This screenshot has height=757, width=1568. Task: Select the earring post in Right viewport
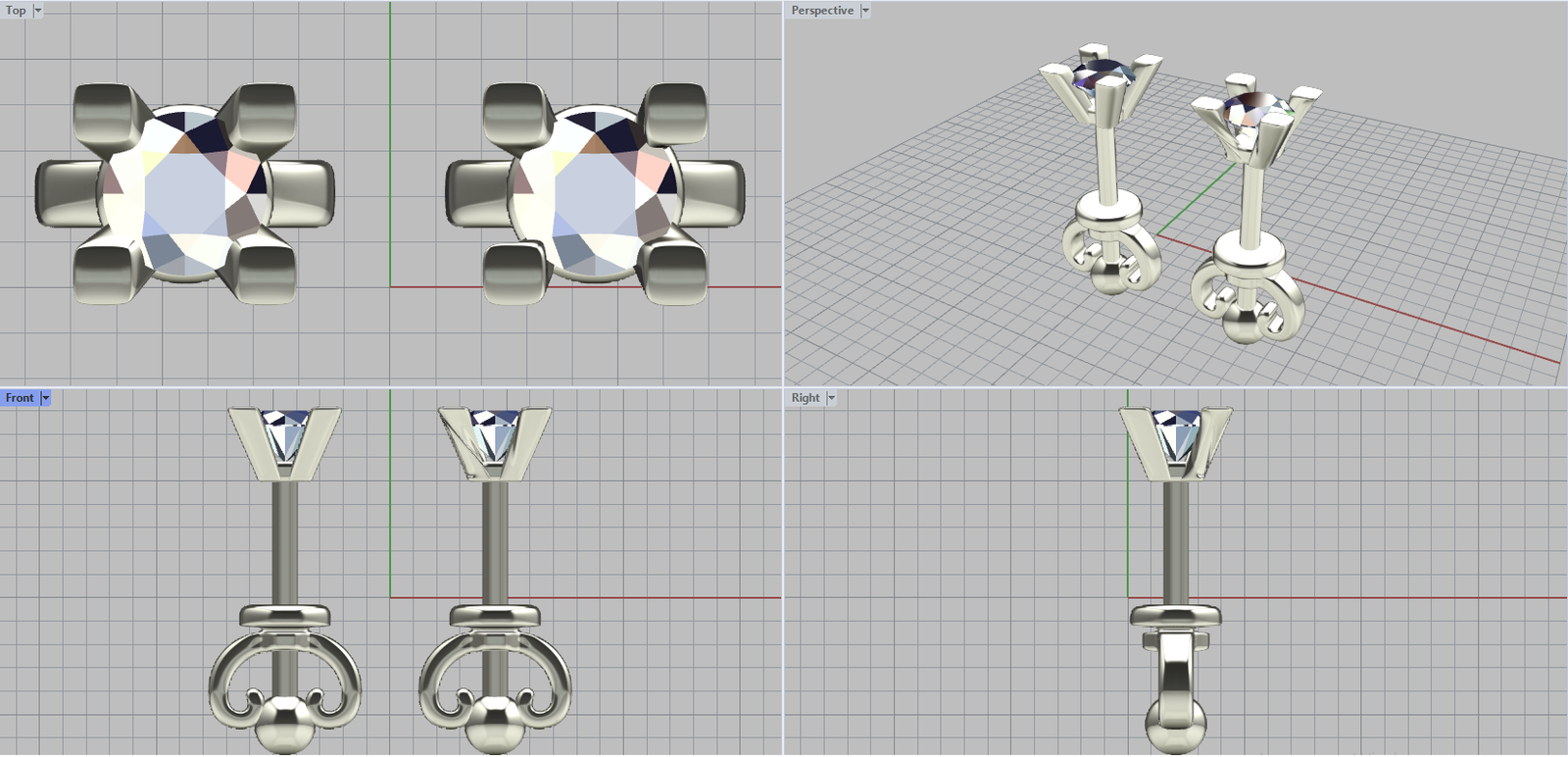1175,539
